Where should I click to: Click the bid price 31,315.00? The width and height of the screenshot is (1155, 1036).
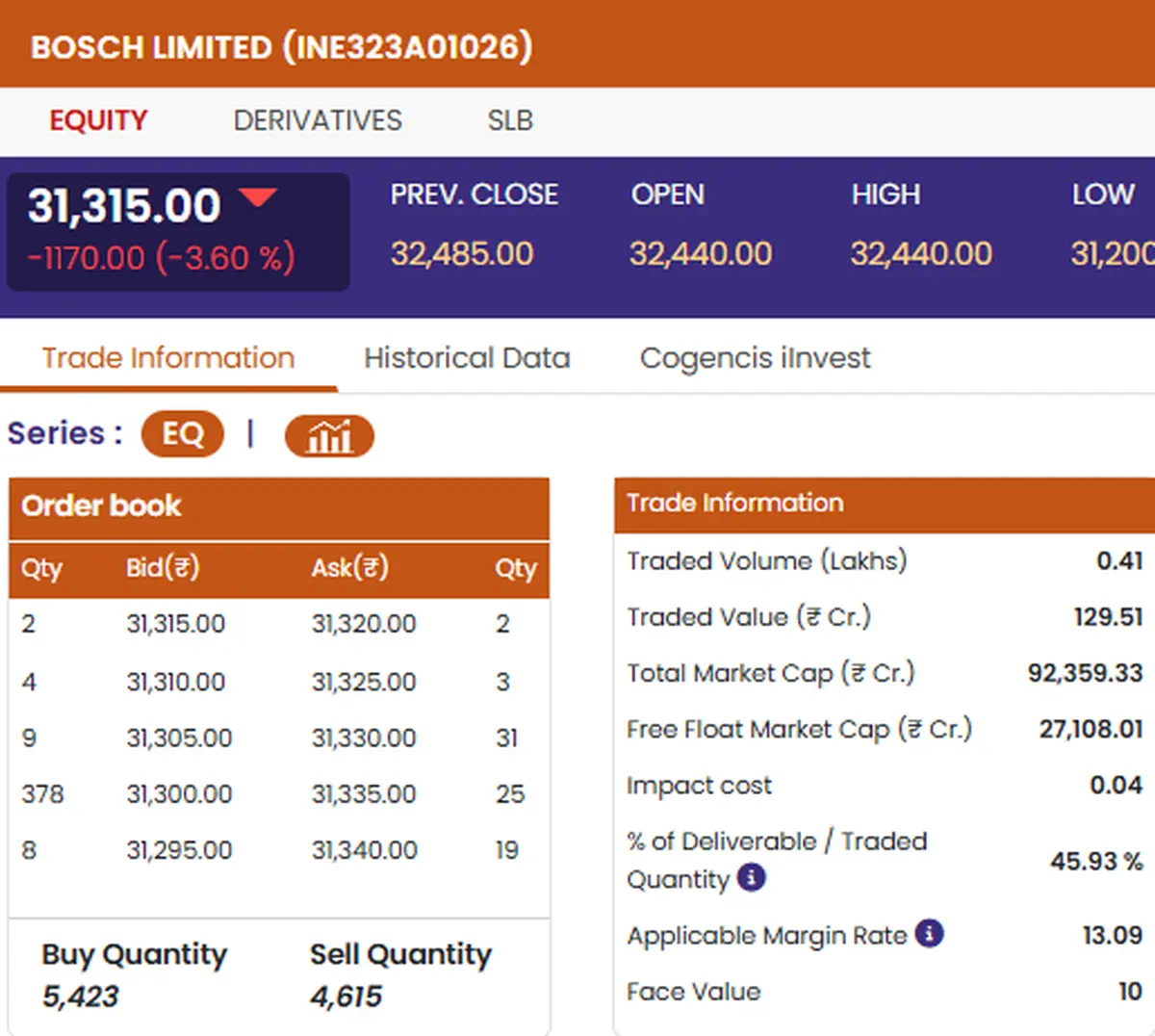[176, 624]
